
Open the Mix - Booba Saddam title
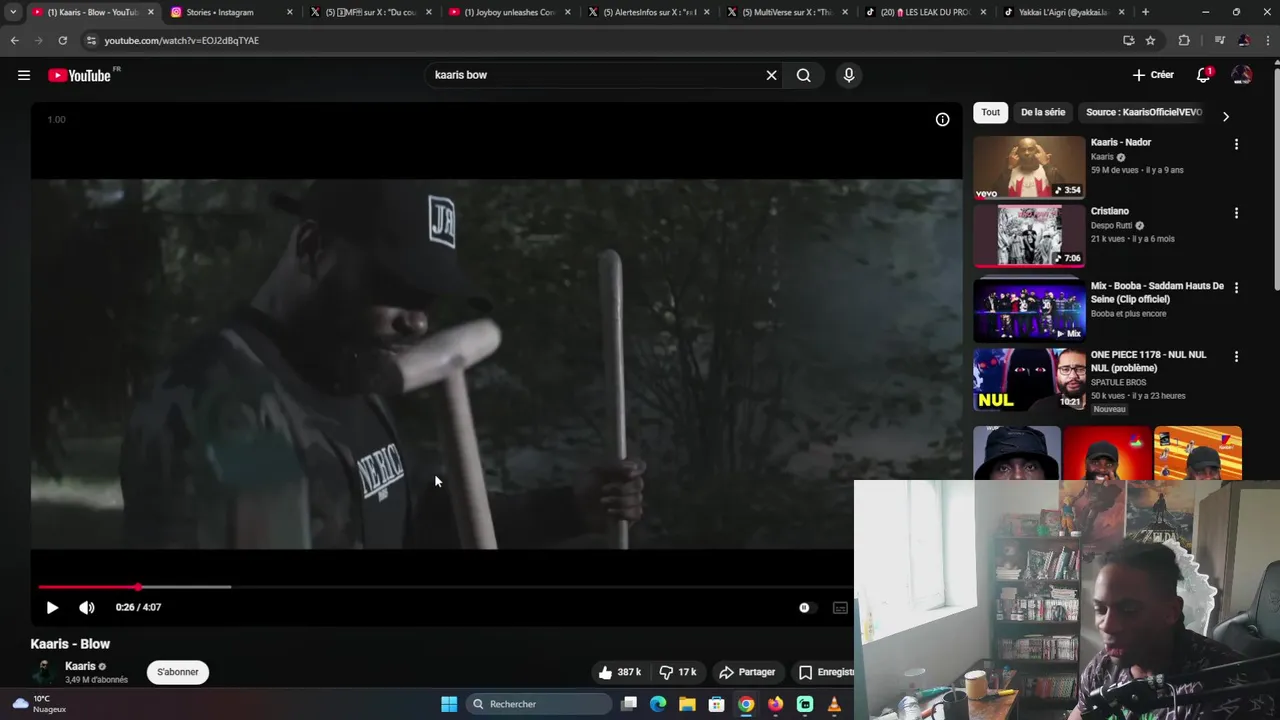[x=1157, y=292]
